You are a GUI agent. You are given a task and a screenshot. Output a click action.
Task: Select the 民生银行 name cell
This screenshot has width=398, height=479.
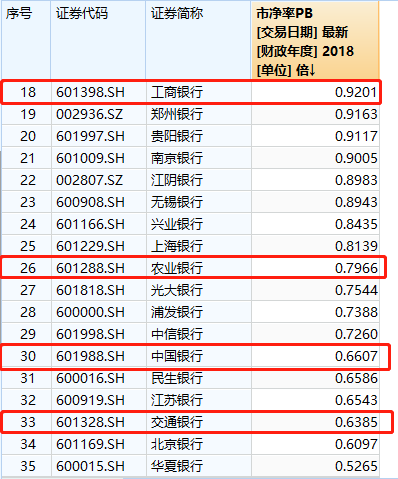[x=177, y=378]
